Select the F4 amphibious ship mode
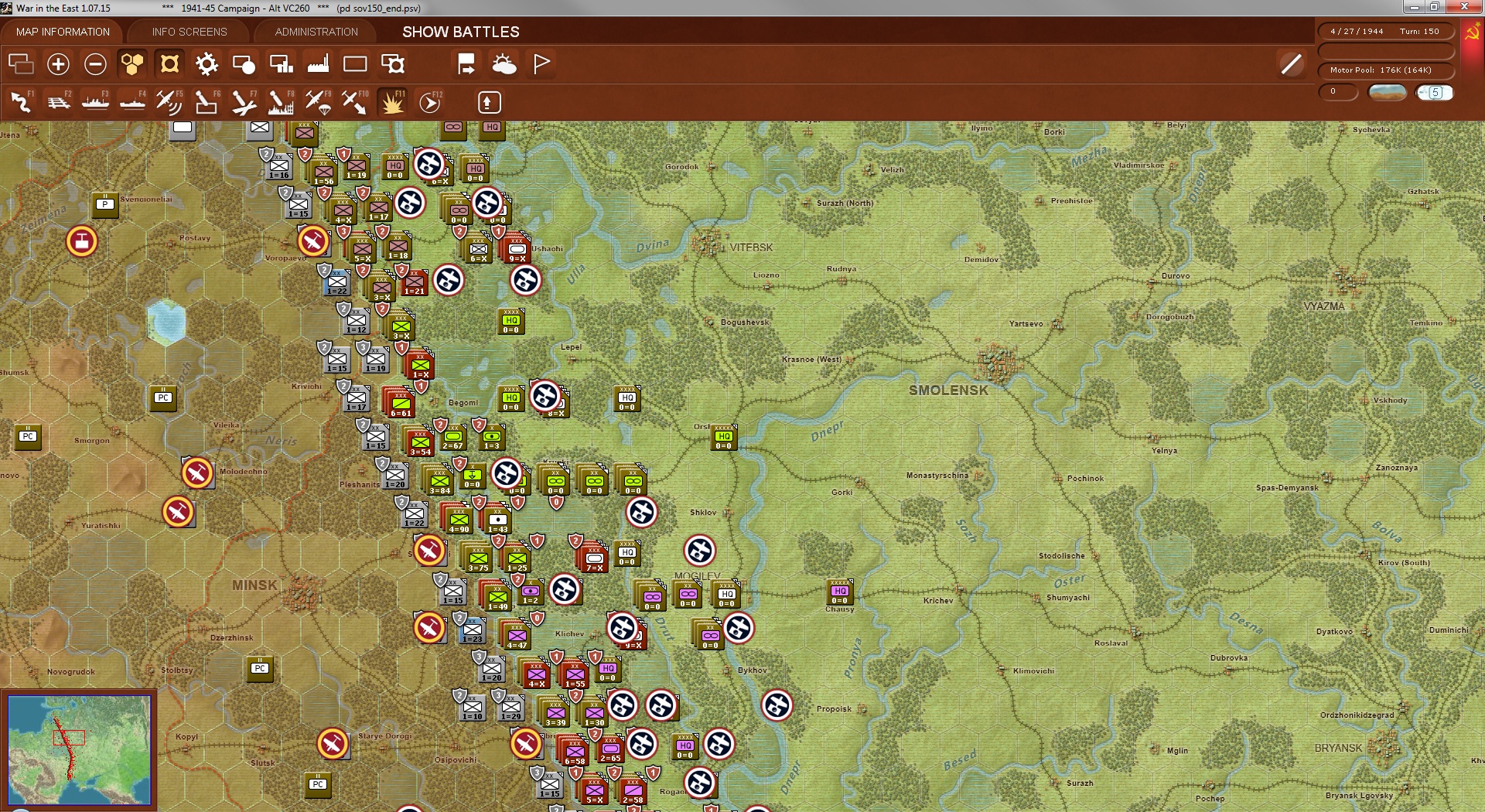 tap(132, 101)
